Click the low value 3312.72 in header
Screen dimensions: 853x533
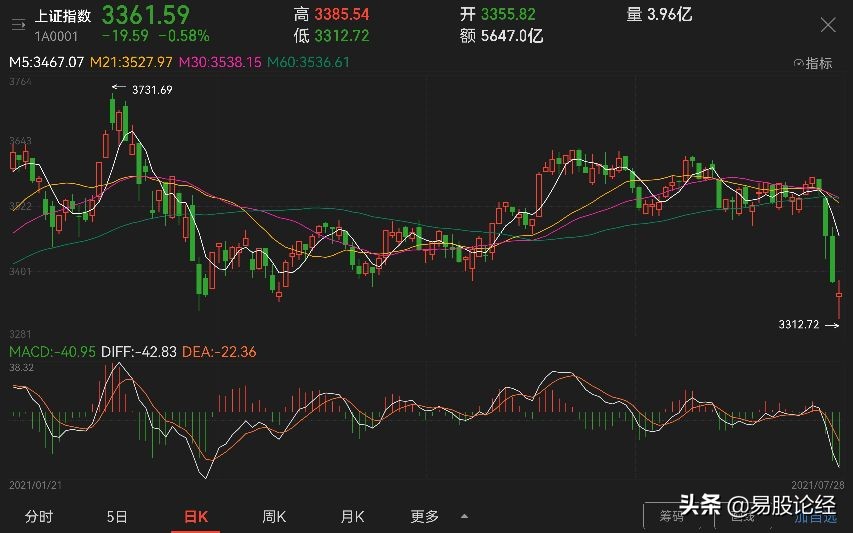[x=342, y=36]
